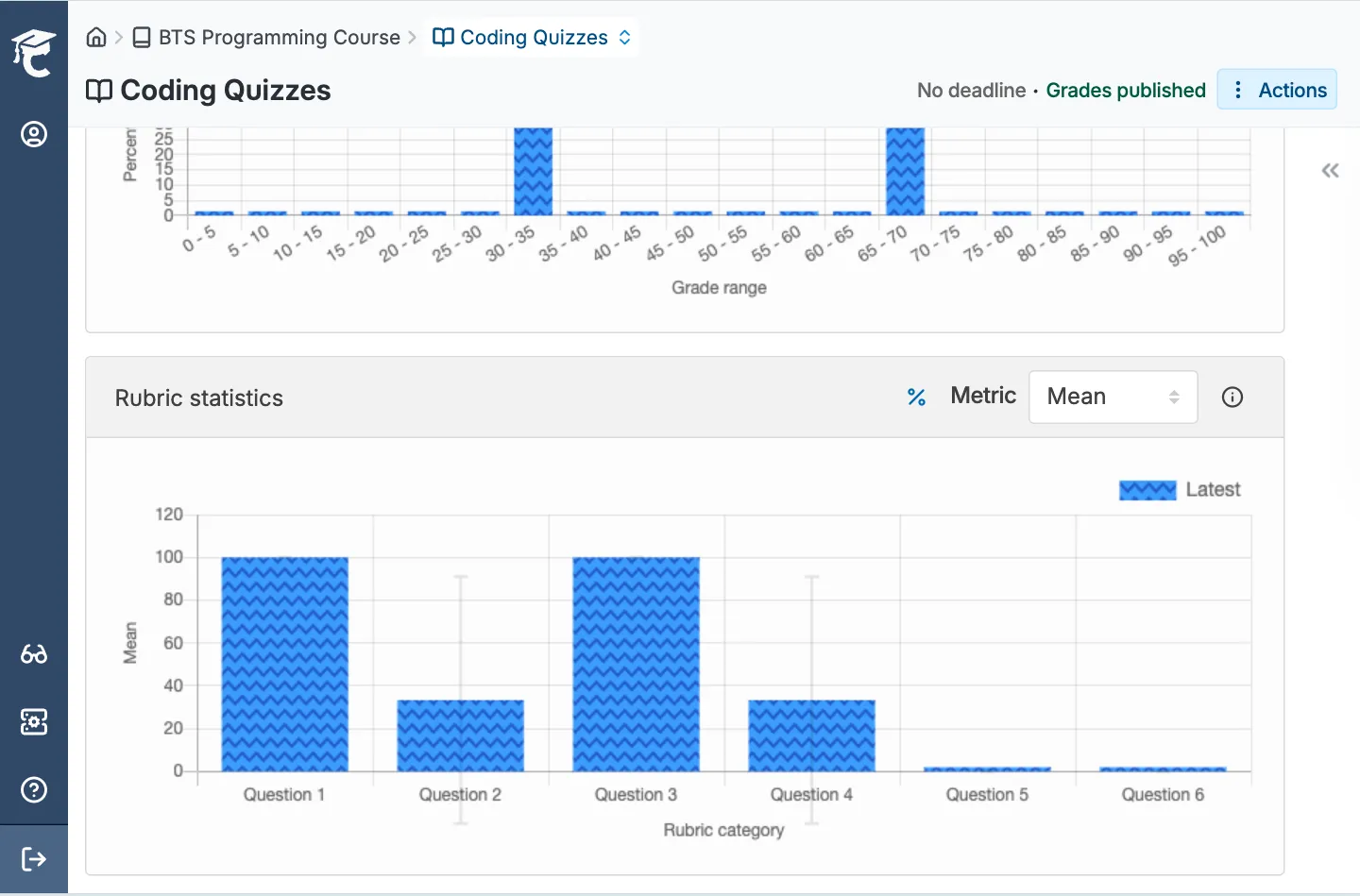Click the Grades published link
The image size is (1360, 896).
click(1126, 90)
